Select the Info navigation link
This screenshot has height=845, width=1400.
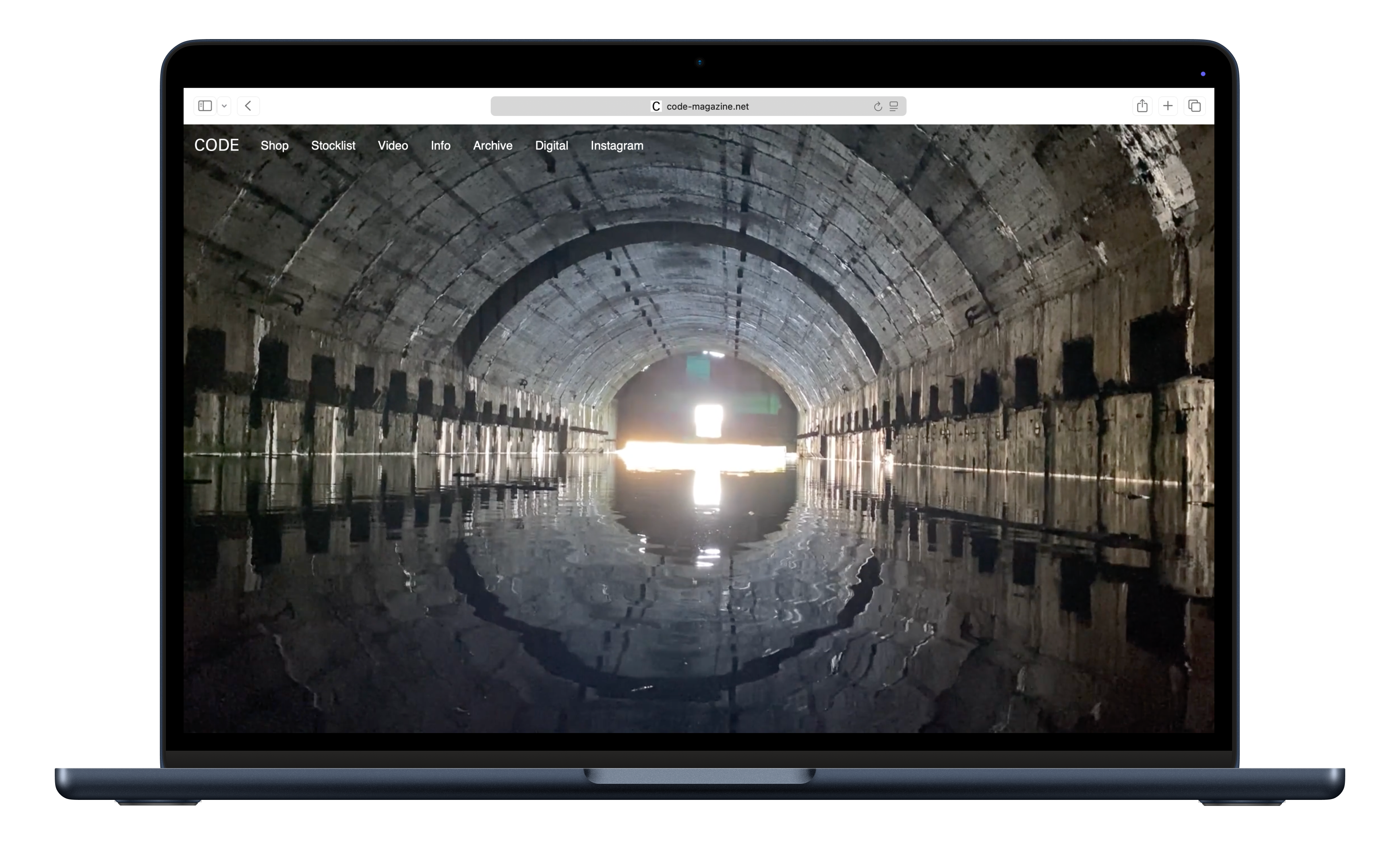tap(440, 145)
